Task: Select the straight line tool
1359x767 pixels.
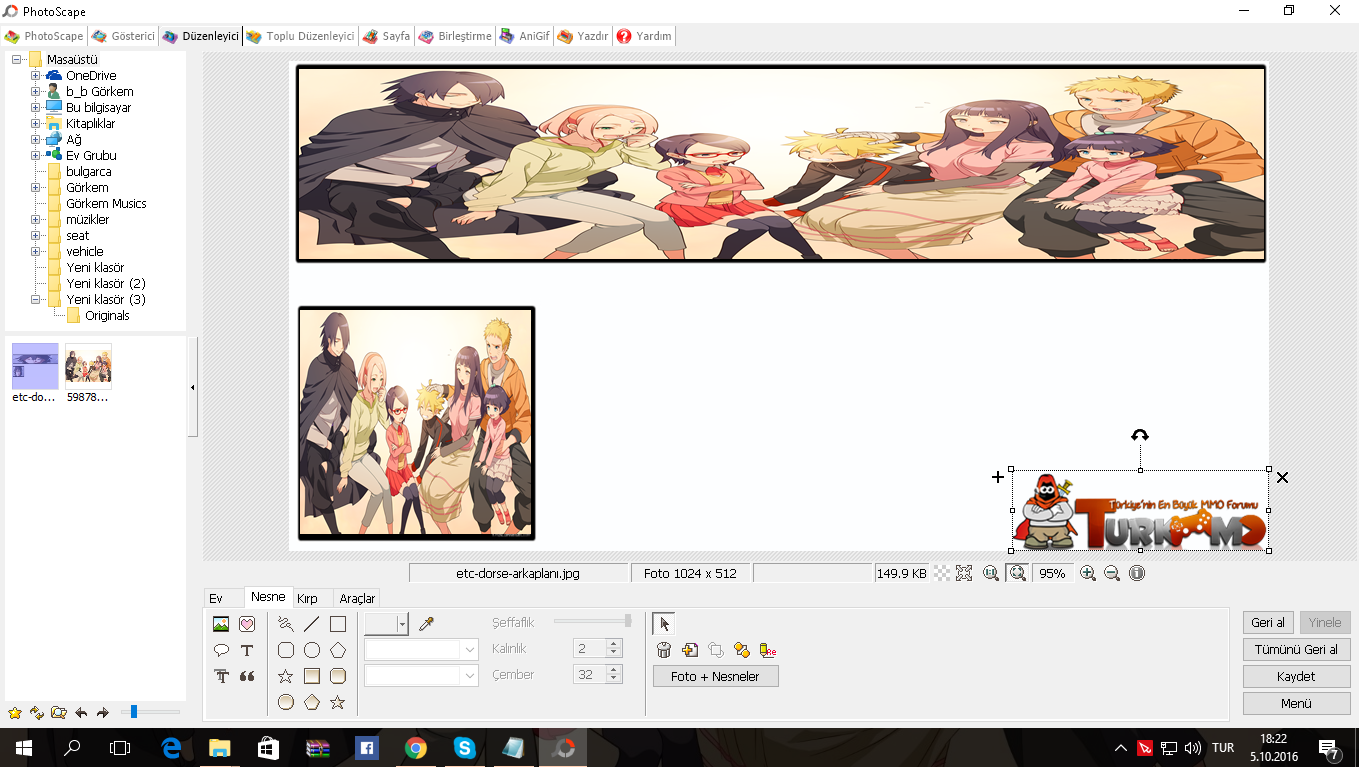Action: pyautogui.click(x=312, y=624)
